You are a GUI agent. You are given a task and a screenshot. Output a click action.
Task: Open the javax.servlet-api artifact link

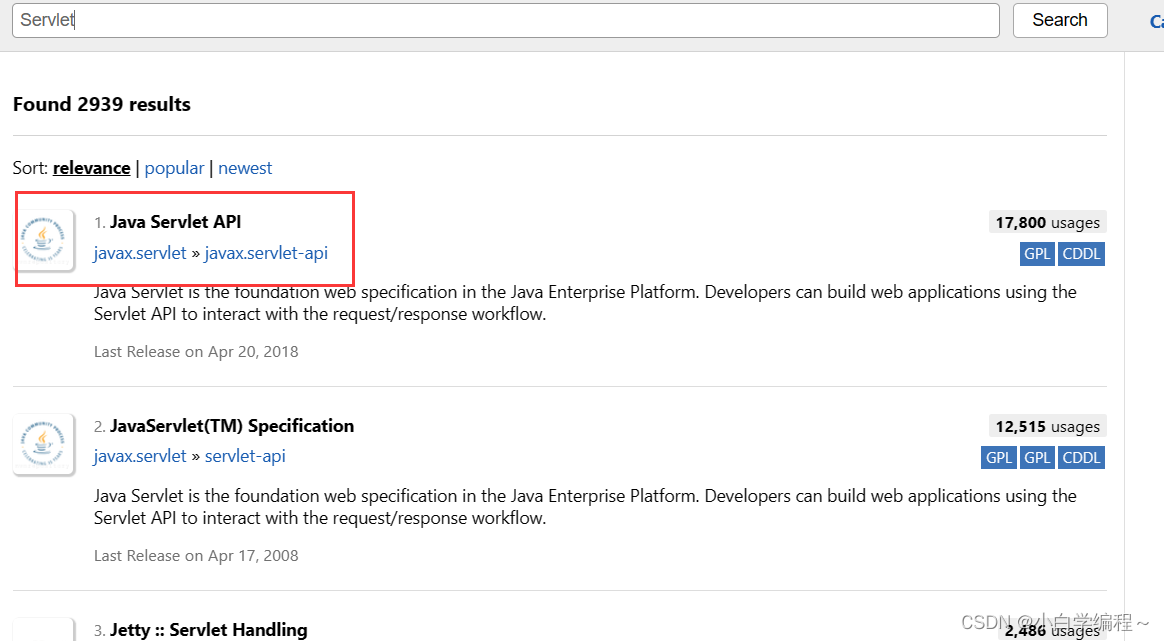click(x=266, y=253)
